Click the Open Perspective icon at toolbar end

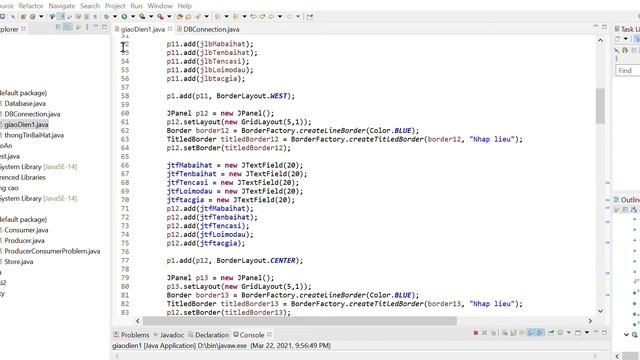(x=309, y=17)
